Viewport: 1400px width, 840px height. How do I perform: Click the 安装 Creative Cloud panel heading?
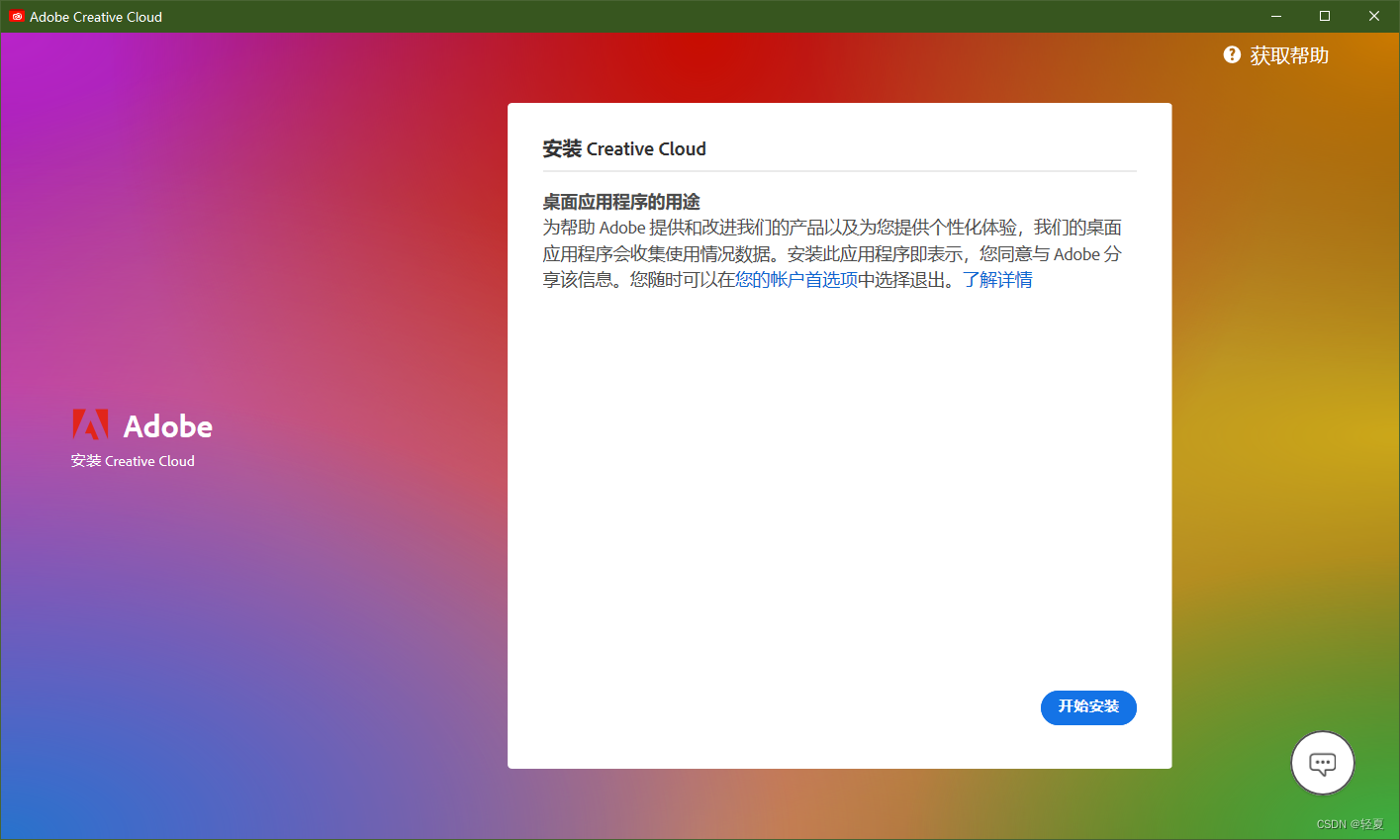click(x=624, y=149)
